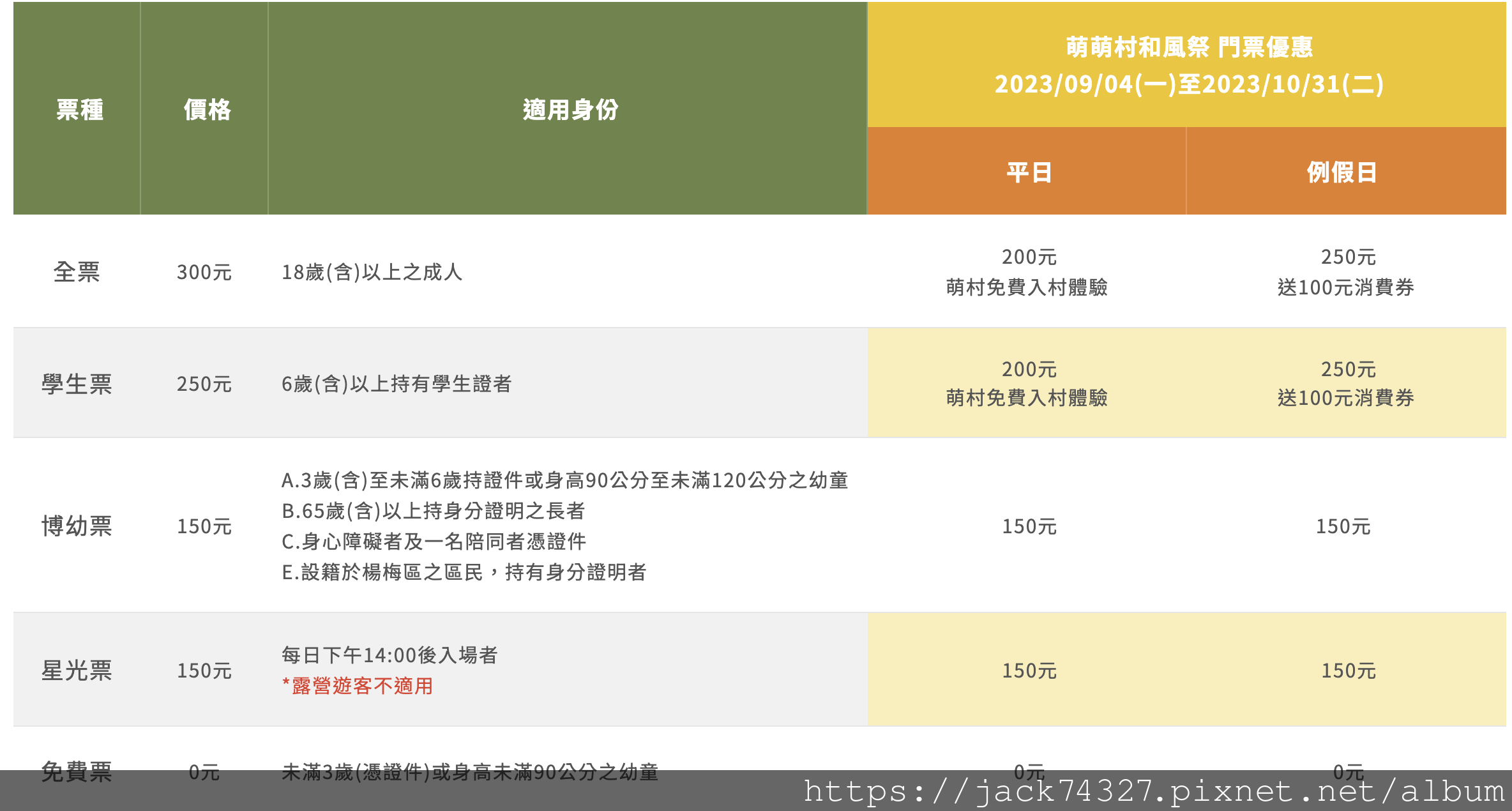Select the 博幼票 ticket type
Image resolution: width=1512 pixels, height=811 pixels.
coord(77,526)
